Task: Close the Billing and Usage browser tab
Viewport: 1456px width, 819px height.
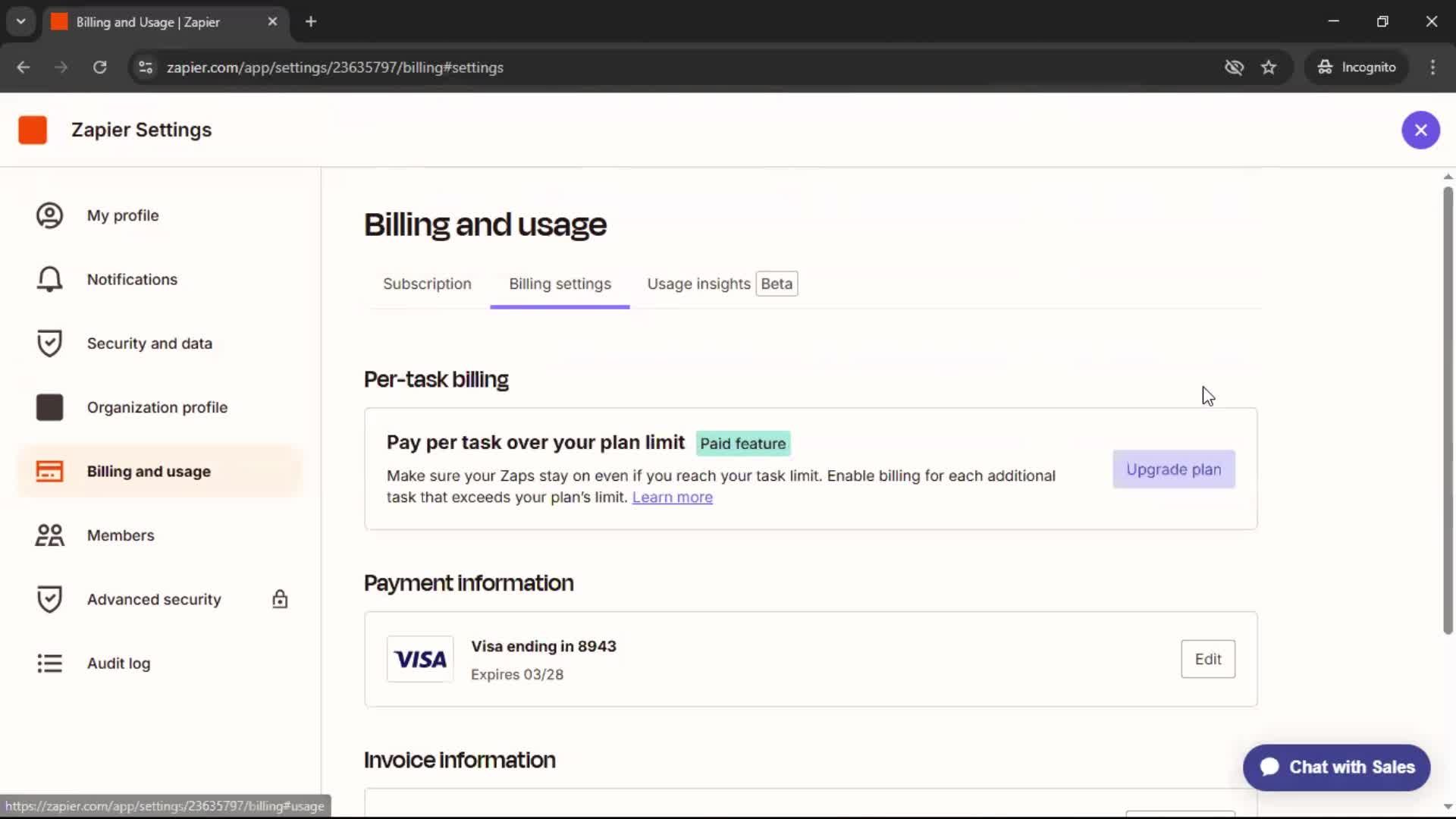Action: [272, 22]
